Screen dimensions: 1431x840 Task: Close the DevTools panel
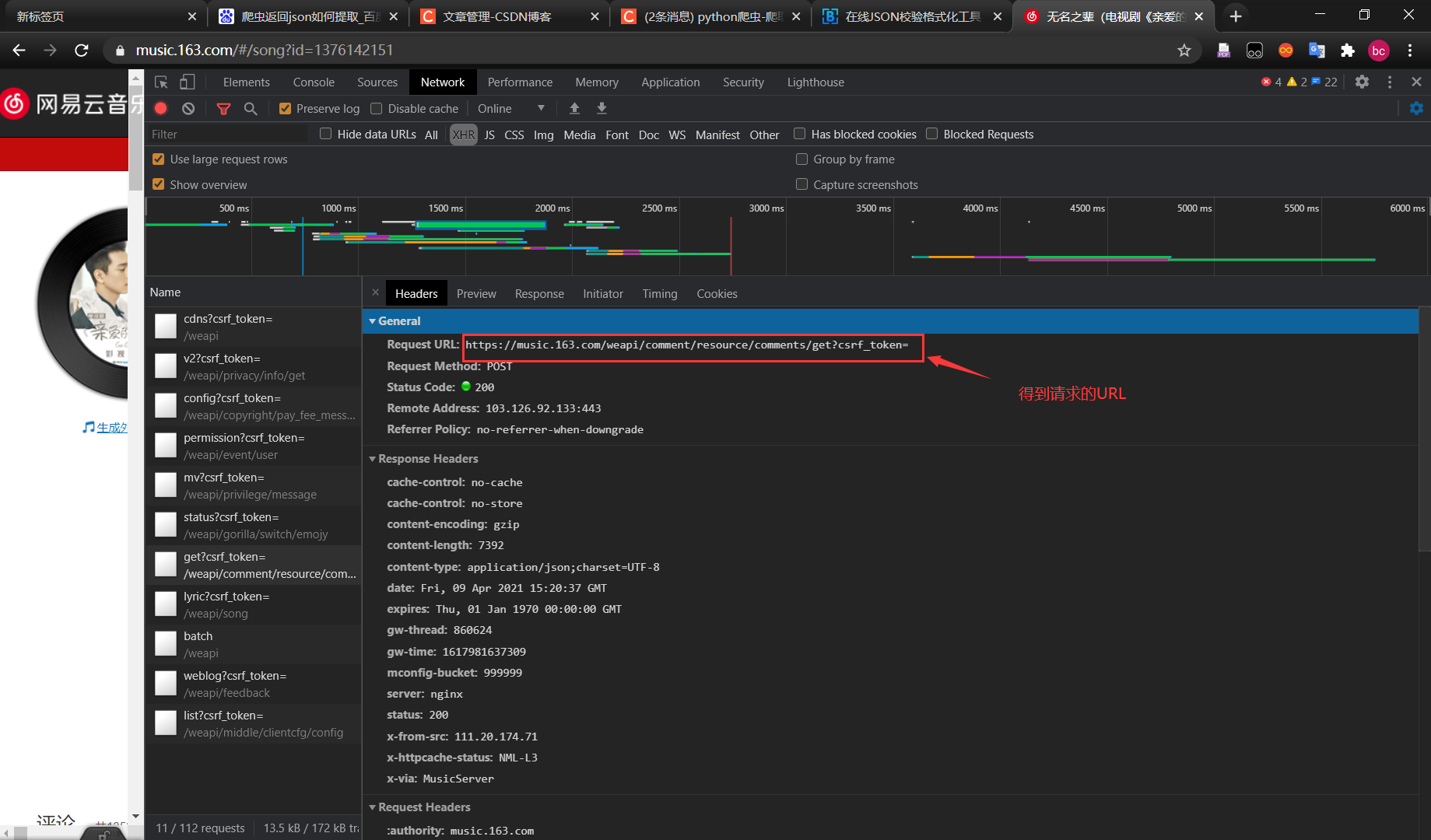pyautogui.click(x=1416, y=82)
